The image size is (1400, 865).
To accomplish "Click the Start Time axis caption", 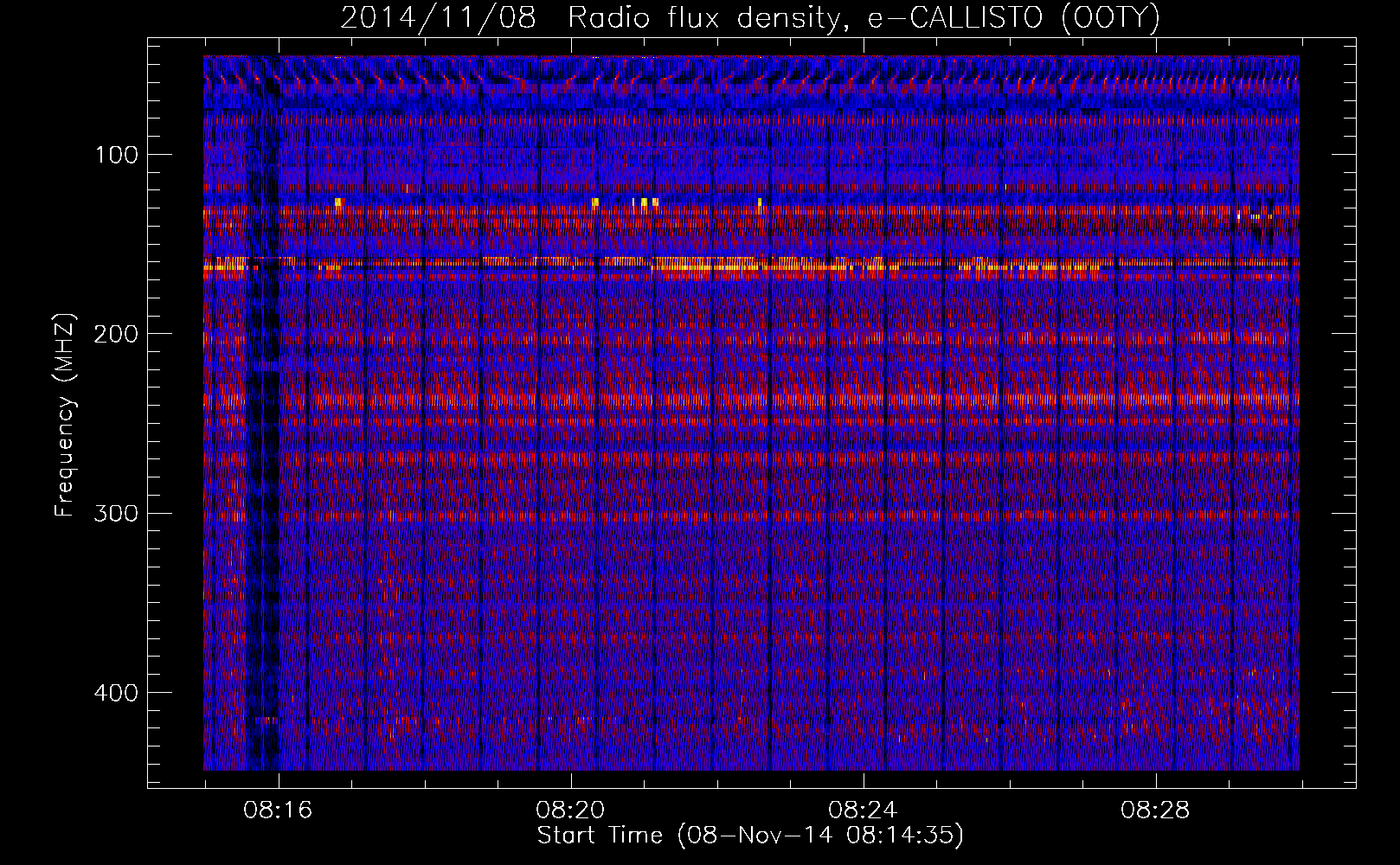I will [x=750, y=836].
